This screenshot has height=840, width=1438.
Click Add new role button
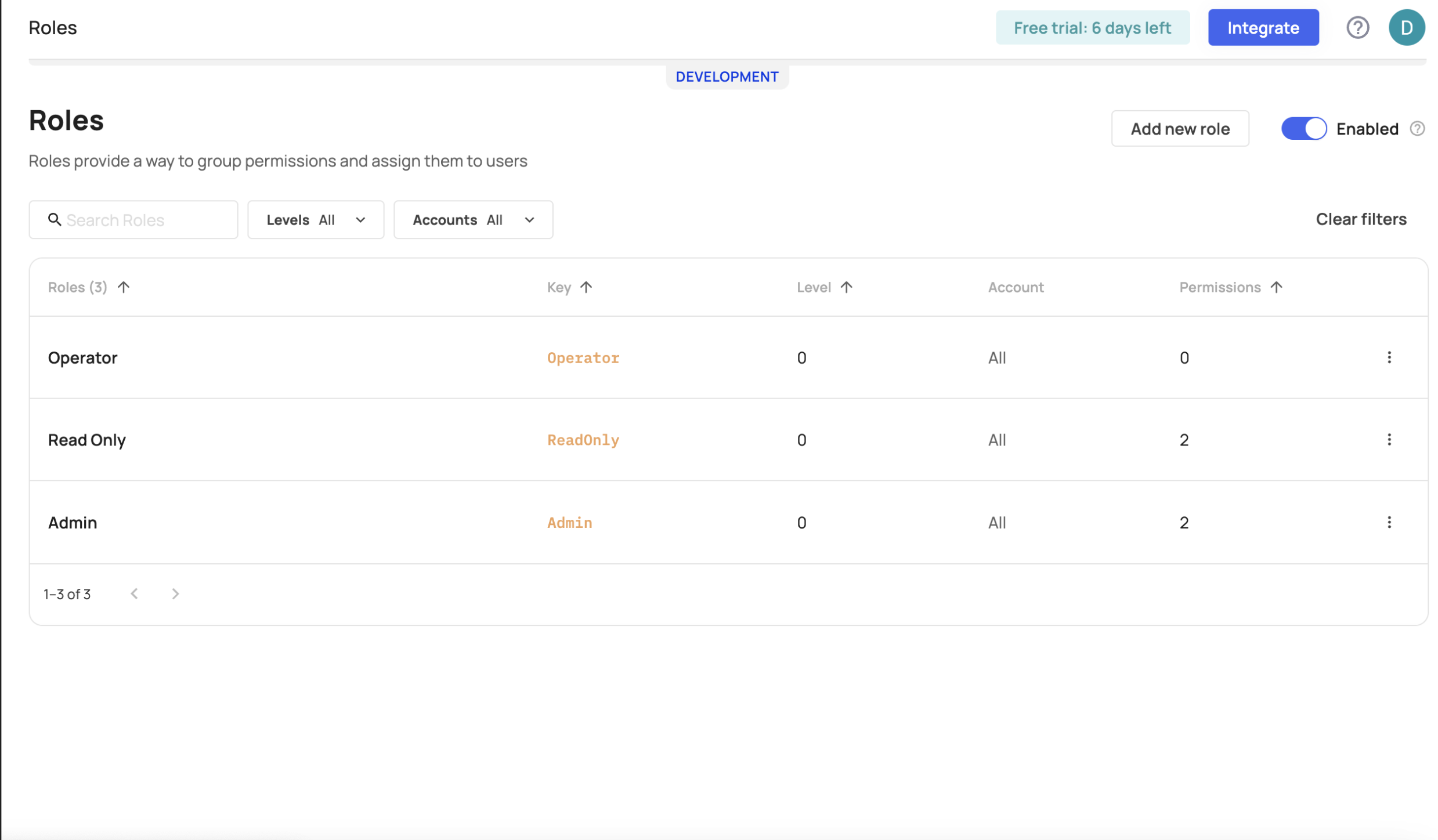coord(1179,129)
